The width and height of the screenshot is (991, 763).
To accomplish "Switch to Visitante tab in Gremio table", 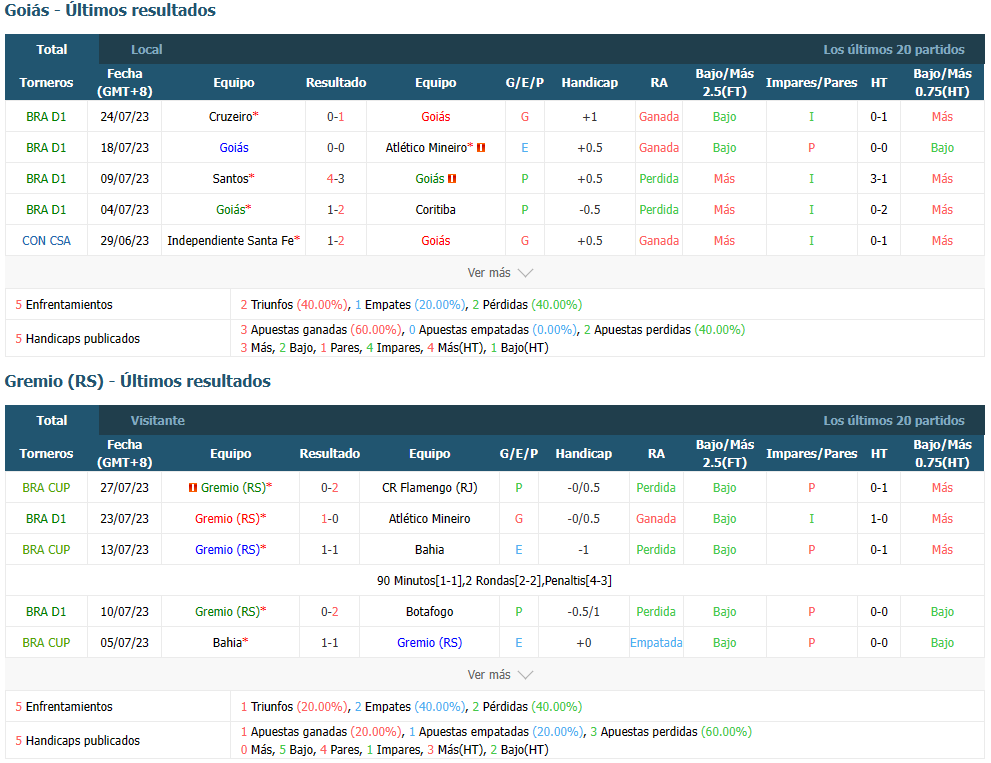I will [x=157, y=420].
